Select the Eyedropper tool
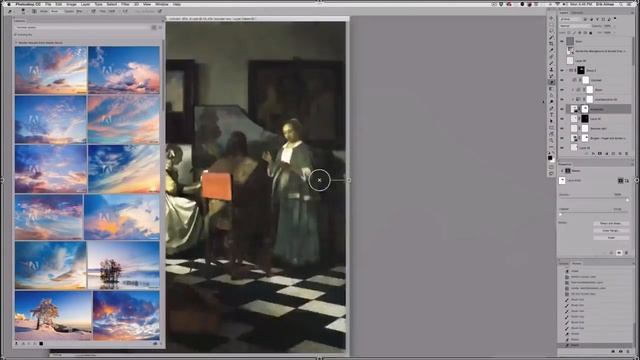 pos(551,50)
